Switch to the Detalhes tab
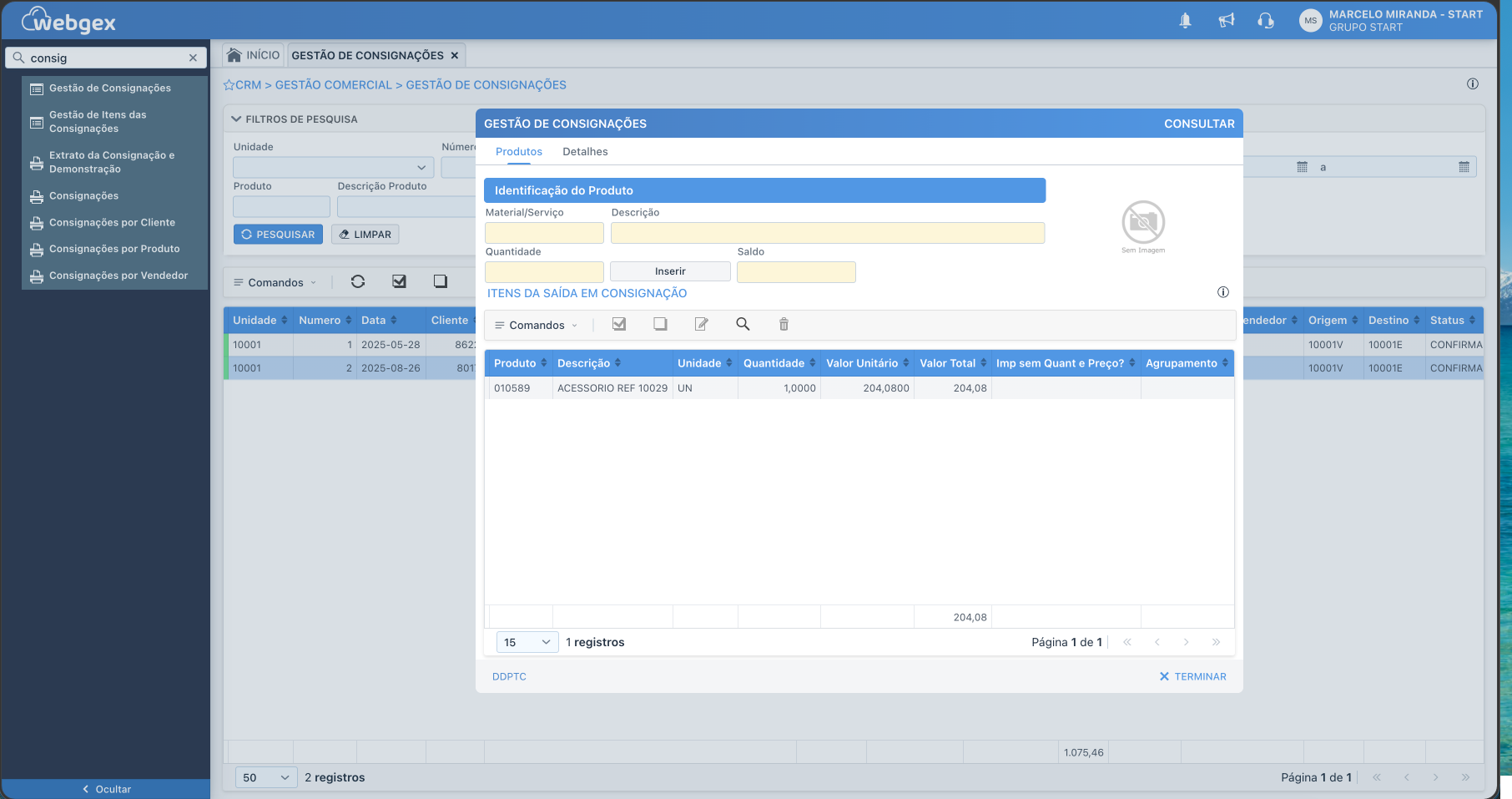The width and height of the screenshot is (1512, 799). (x=585, y=152)
